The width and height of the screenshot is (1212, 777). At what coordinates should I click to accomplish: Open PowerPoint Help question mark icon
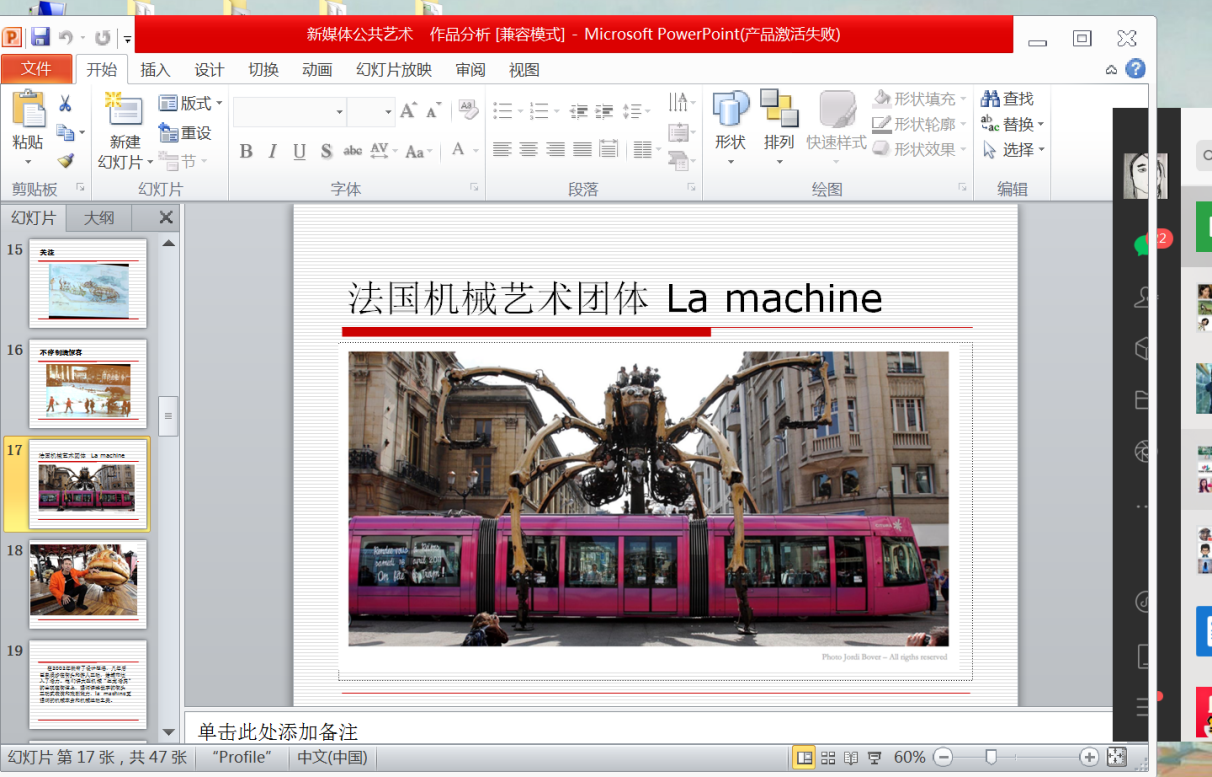coord(1135,69)
